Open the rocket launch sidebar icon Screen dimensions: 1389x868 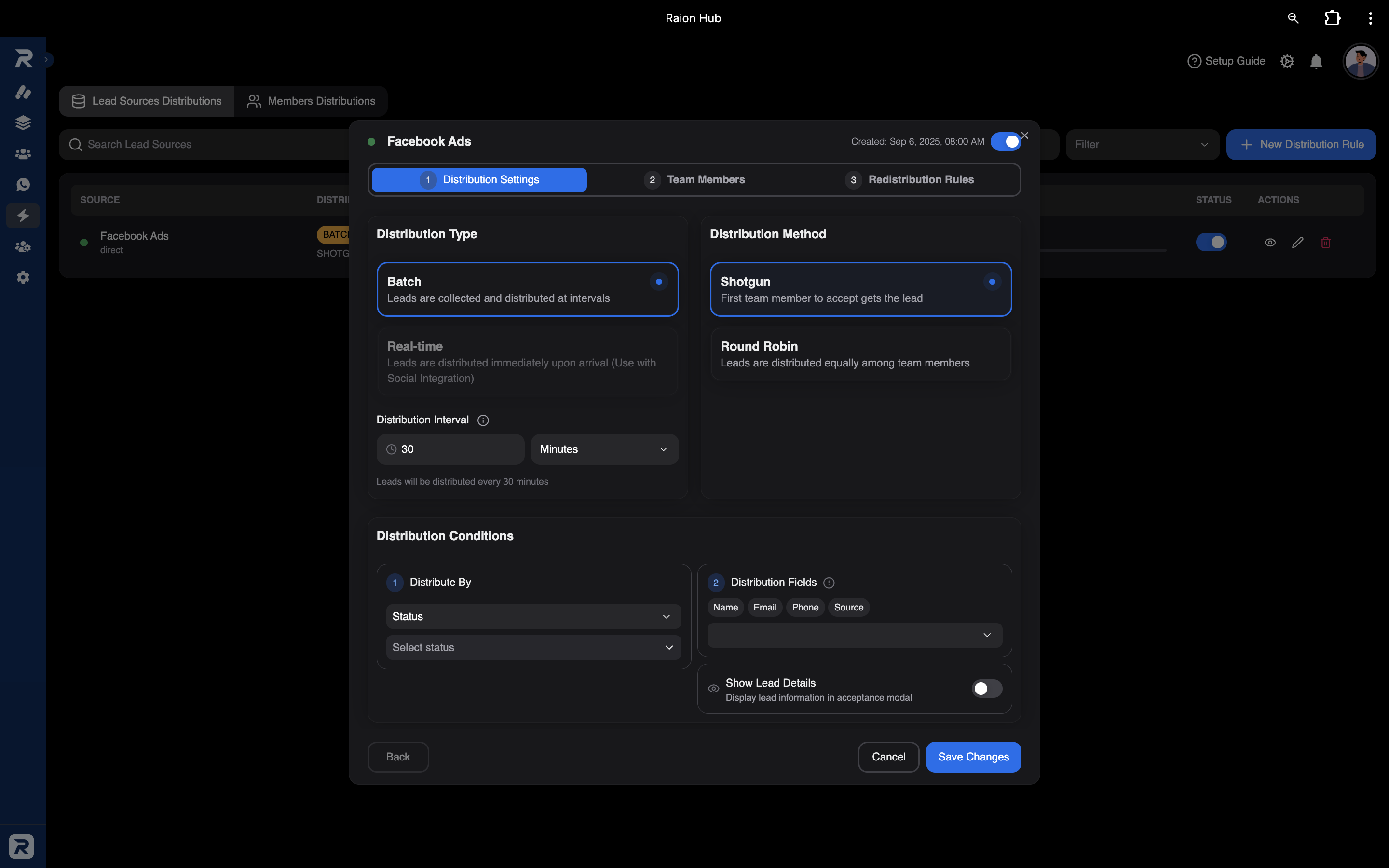(x=23, y=92)
